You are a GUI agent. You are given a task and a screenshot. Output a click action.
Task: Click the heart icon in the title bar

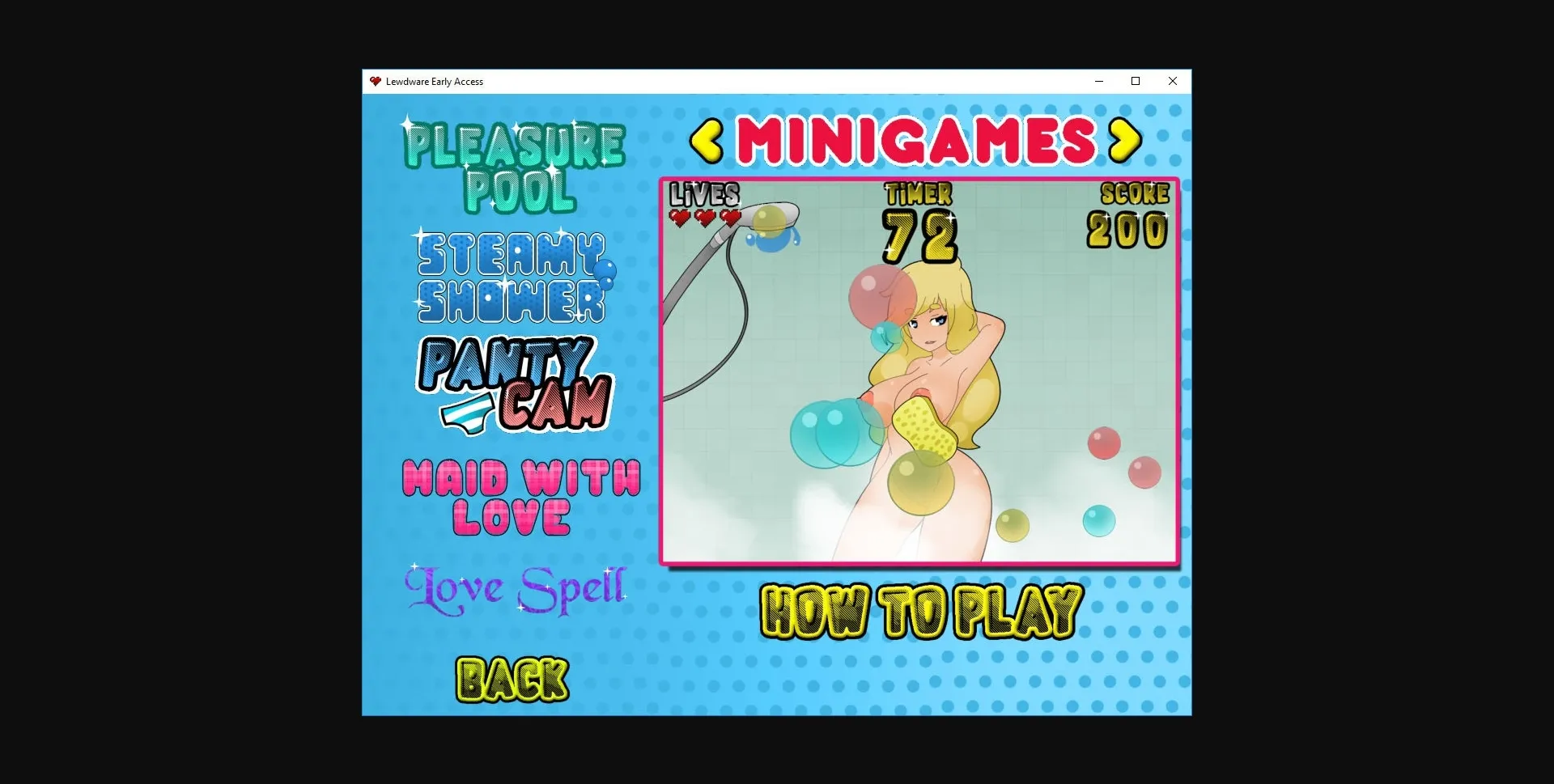click(x=375, y=81)
